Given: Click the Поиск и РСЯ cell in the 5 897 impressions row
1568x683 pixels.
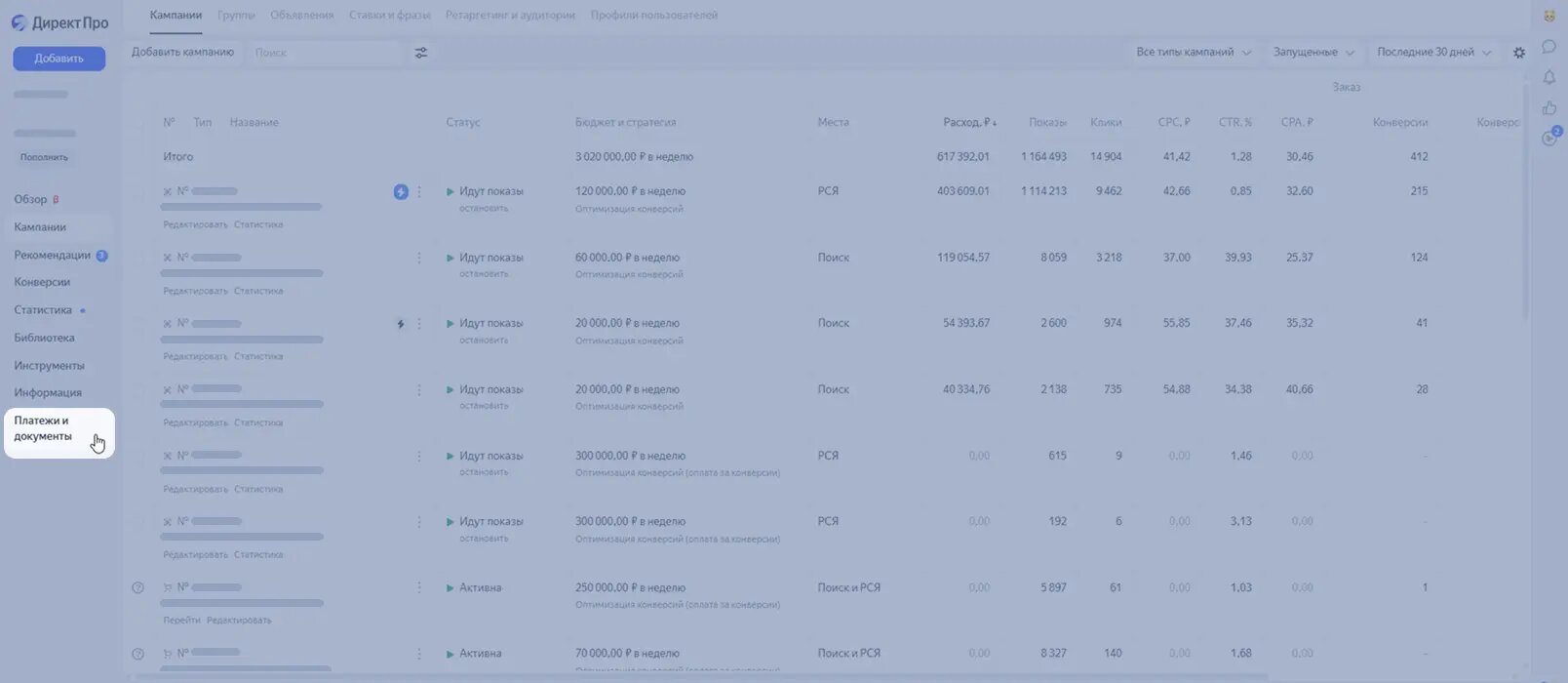Looking at the screenshot, I should click(x=848, y=588).
